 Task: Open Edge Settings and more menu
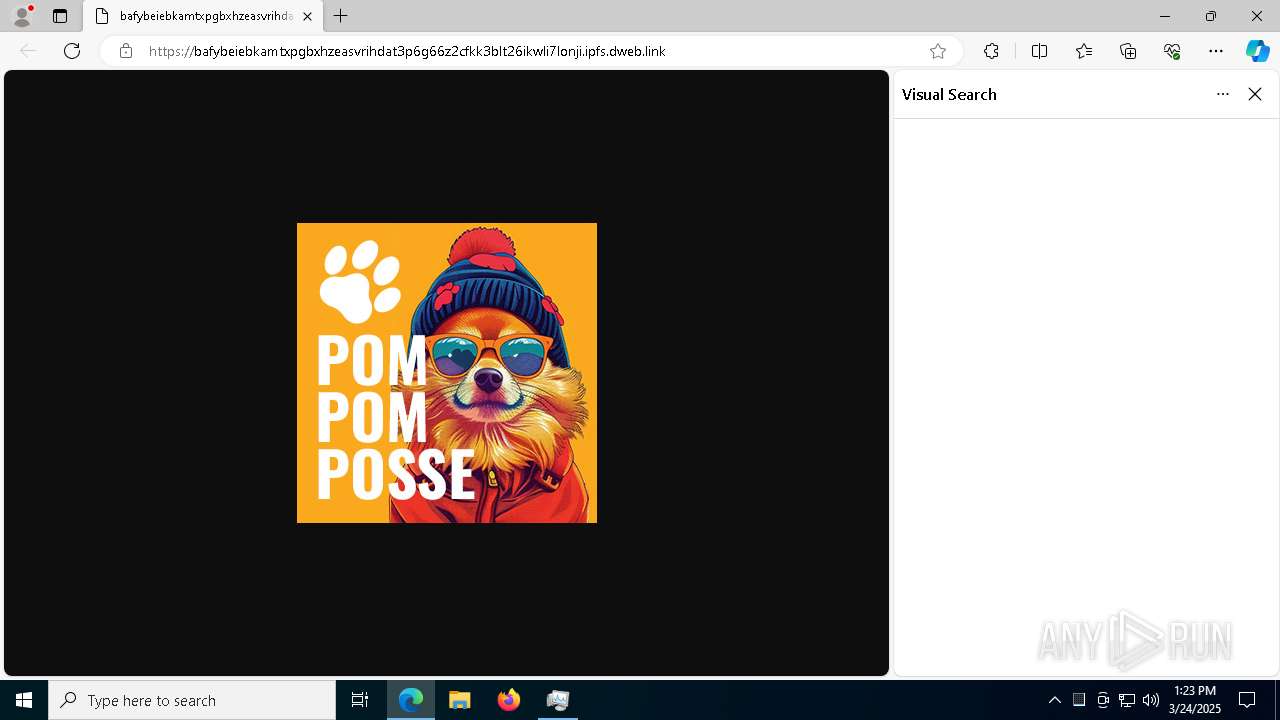[1216, 51]
